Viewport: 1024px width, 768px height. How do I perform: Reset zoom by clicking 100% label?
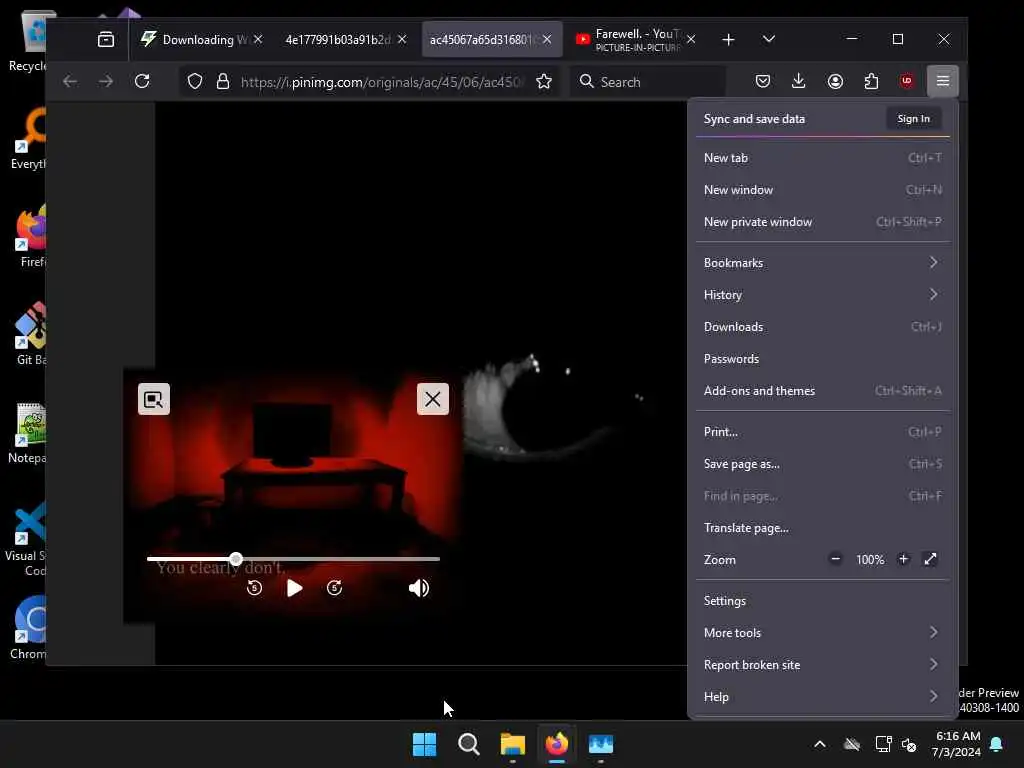870,560
